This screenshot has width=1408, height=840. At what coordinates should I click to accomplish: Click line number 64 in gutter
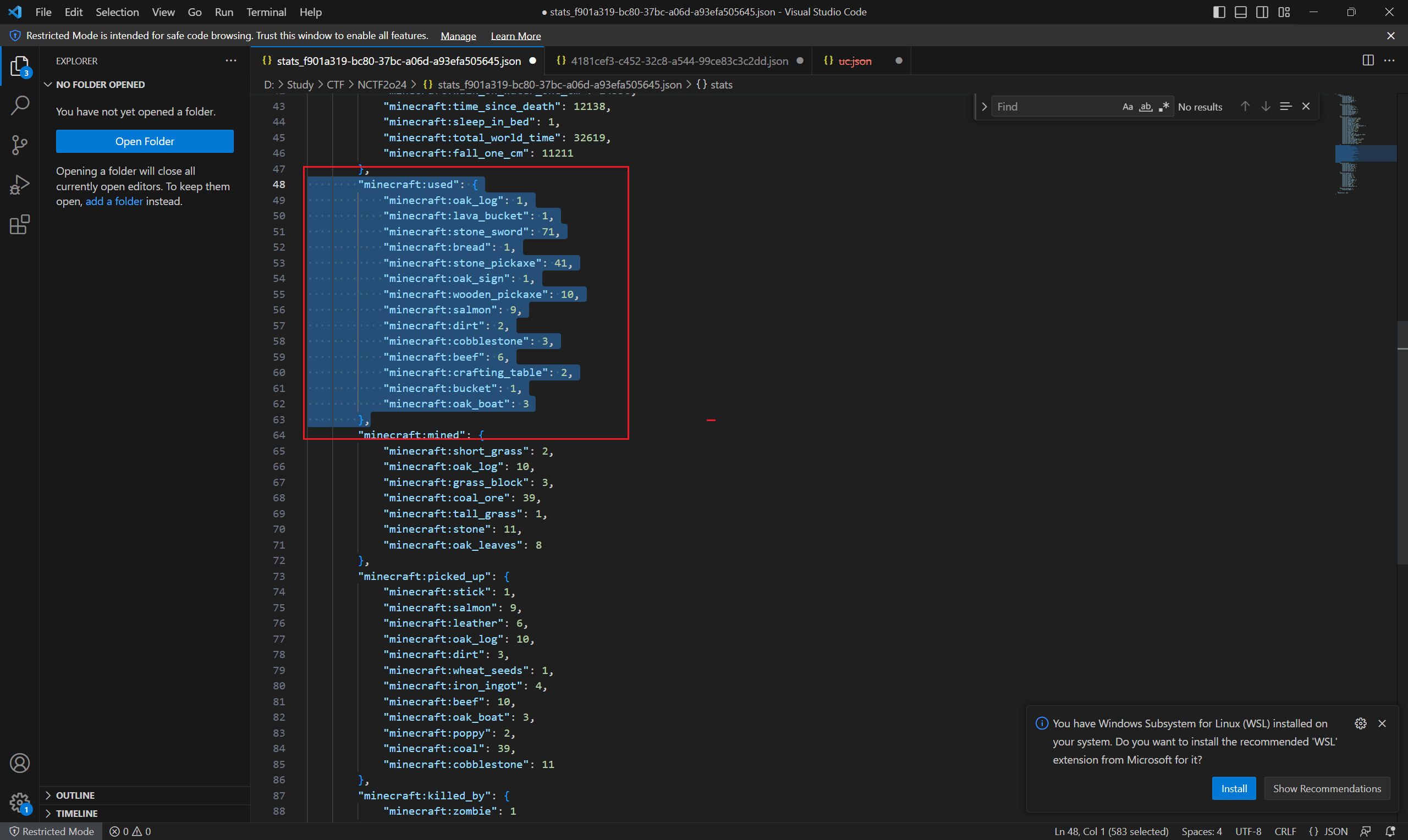coord(278,435)
